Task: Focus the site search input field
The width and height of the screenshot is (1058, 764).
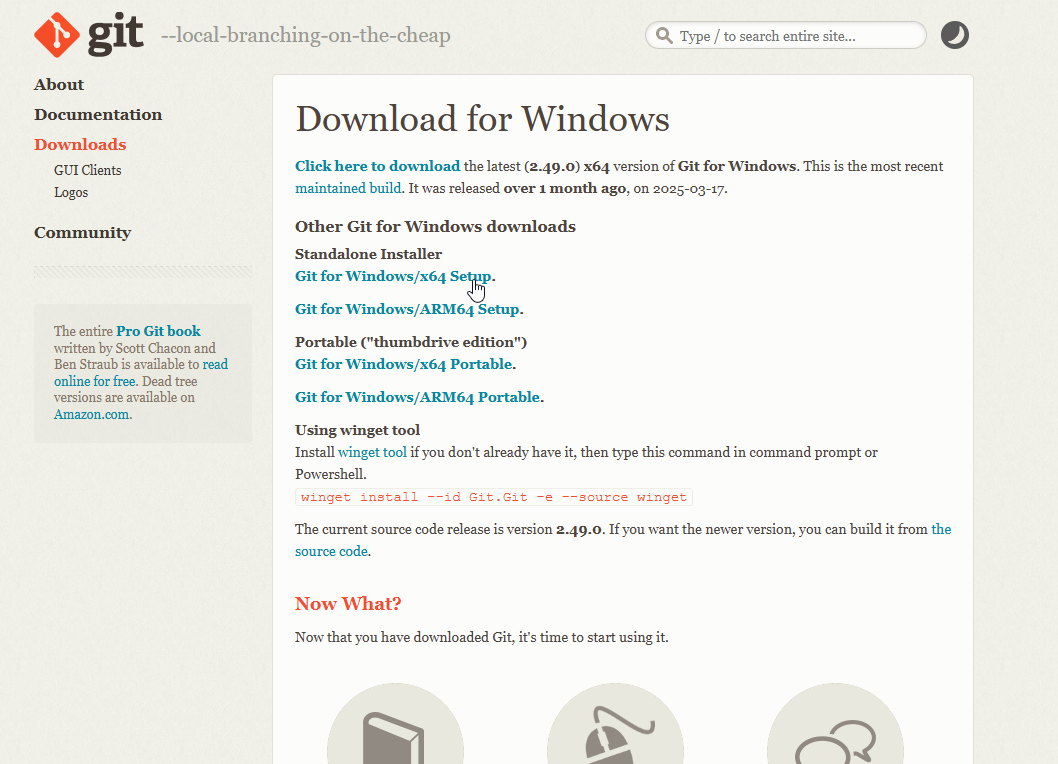Action: click(x=785, y=35)
